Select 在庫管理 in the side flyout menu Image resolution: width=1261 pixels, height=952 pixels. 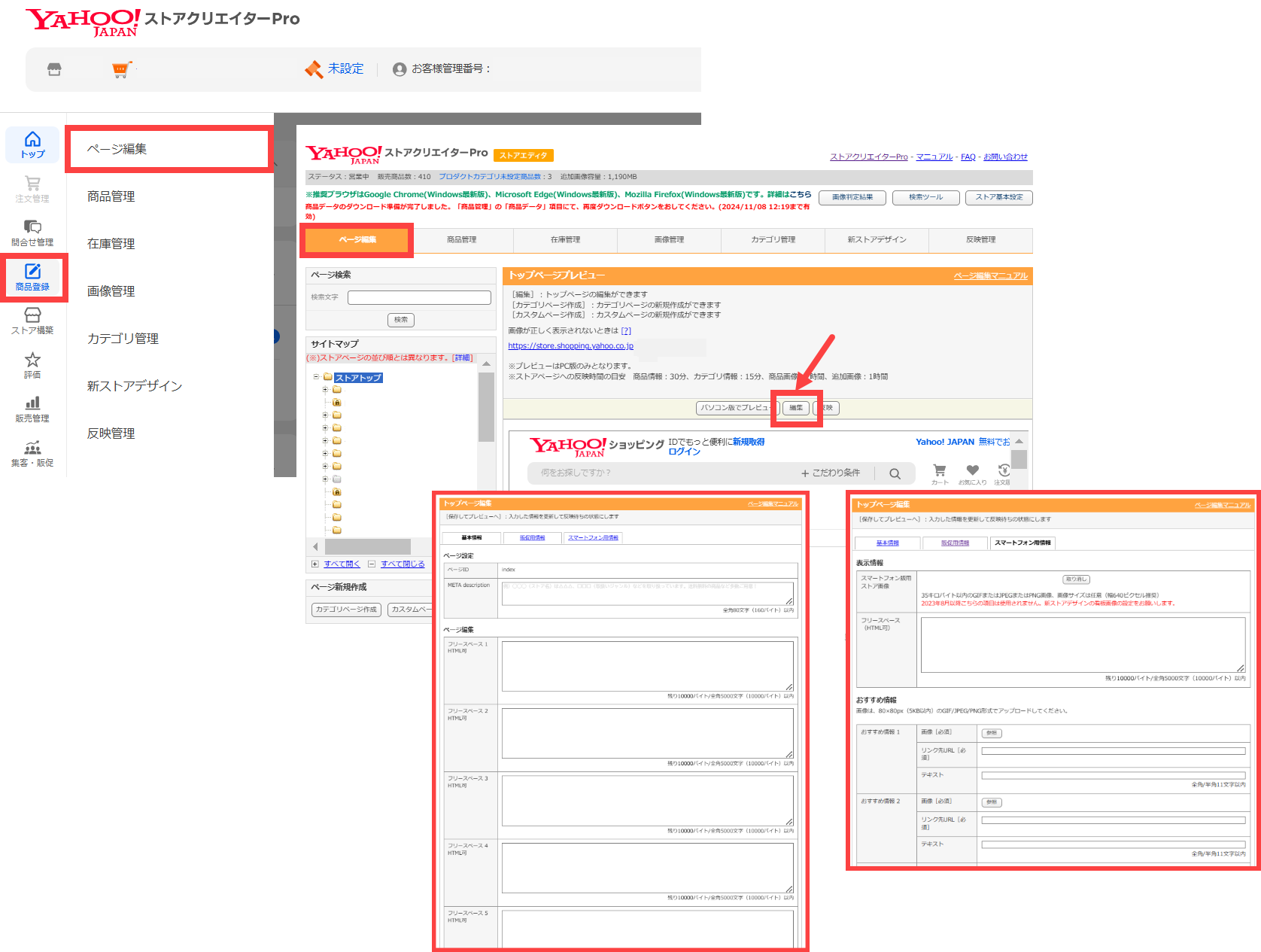[111, 244]
